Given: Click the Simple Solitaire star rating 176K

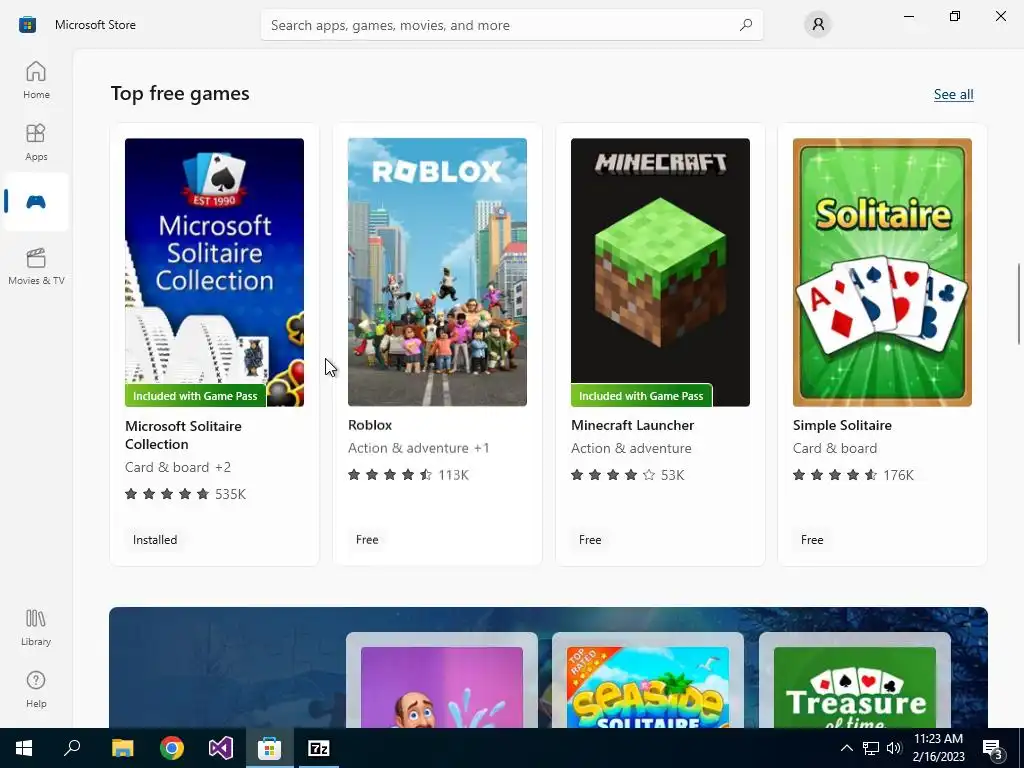Looking at the screenshot, I should 853,475.
